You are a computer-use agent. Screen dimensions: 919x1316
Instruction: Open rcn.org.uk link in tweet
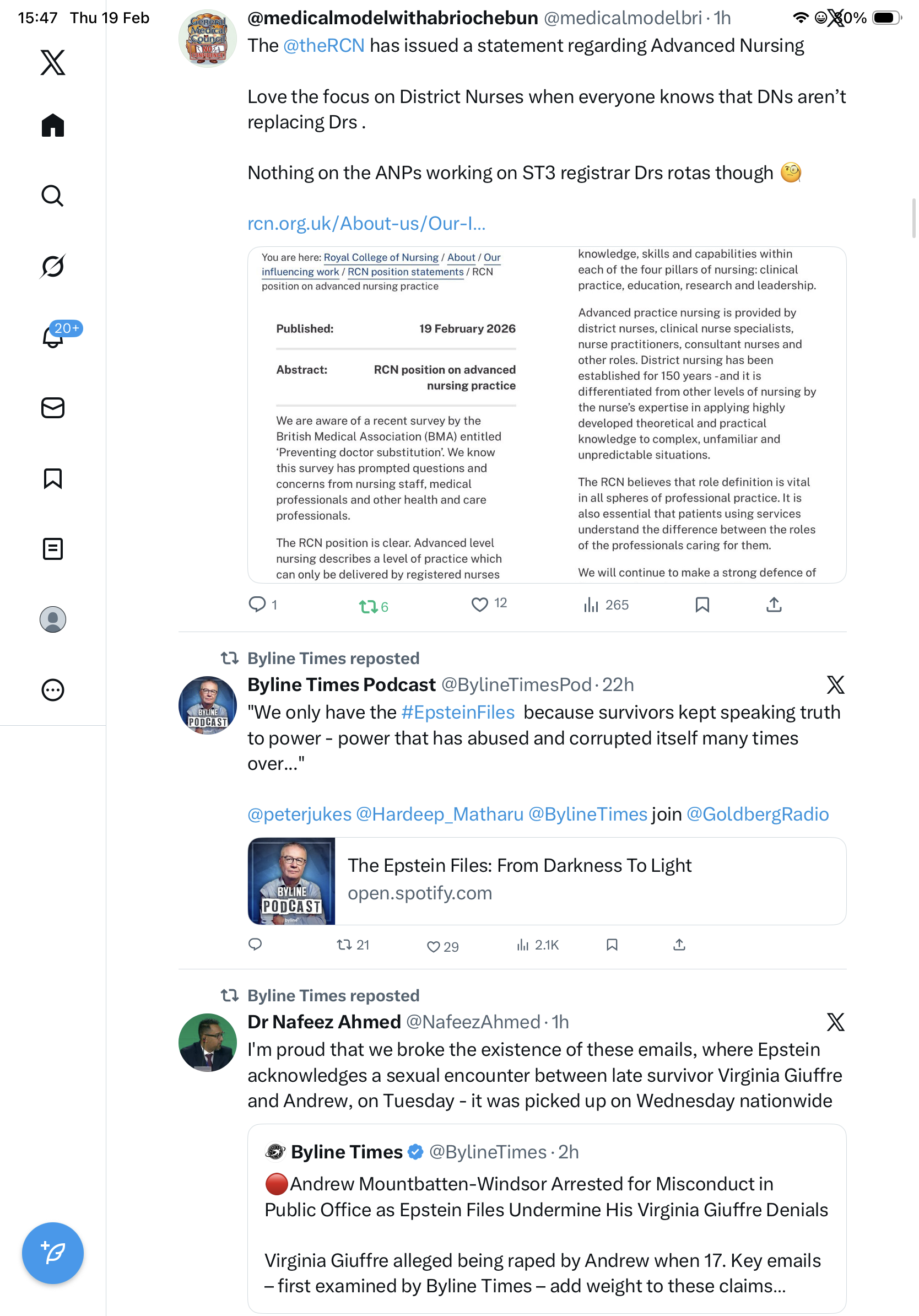pos(366,224)
